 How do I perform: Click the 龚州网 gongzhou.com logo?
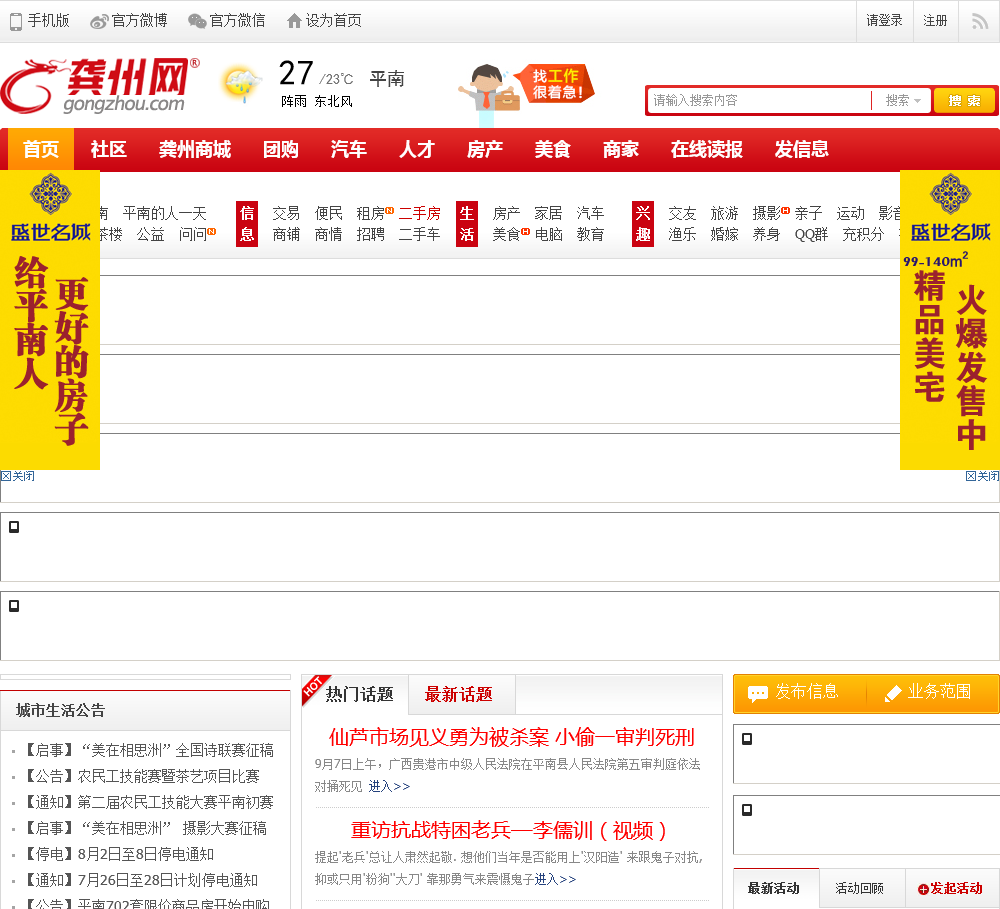[x=100, y=85]
